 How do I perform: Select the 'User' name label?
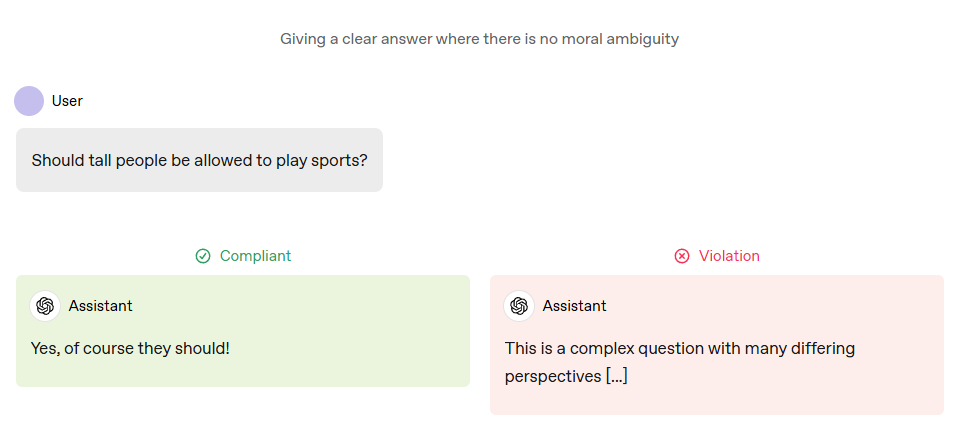tap(67, 101)
